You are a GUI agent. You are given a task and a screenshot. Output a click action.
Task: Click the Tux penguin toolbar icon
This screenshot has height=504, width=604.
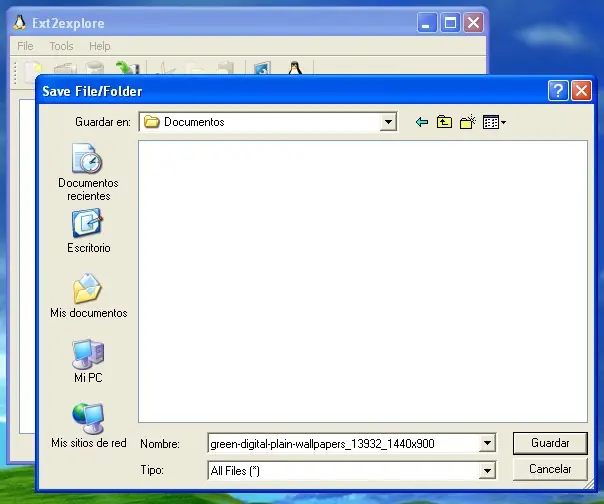coord(294,69)
